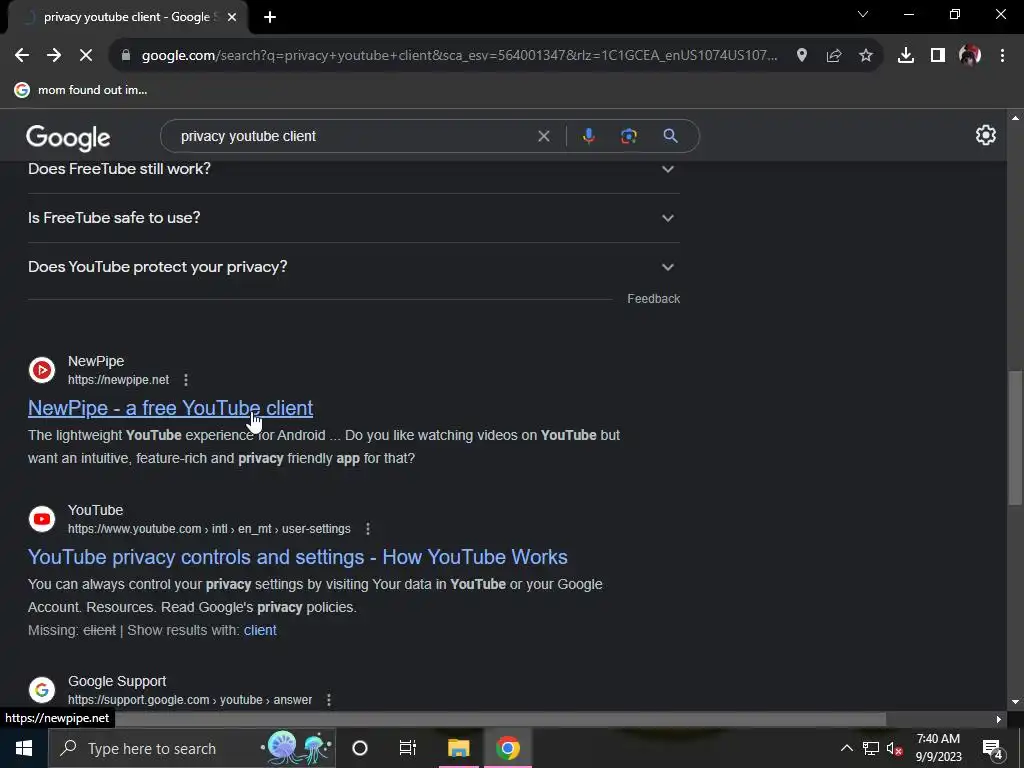Open the 'mom found out im...' bookmark
The image size is (1024, 768).
tap(81, 90)
